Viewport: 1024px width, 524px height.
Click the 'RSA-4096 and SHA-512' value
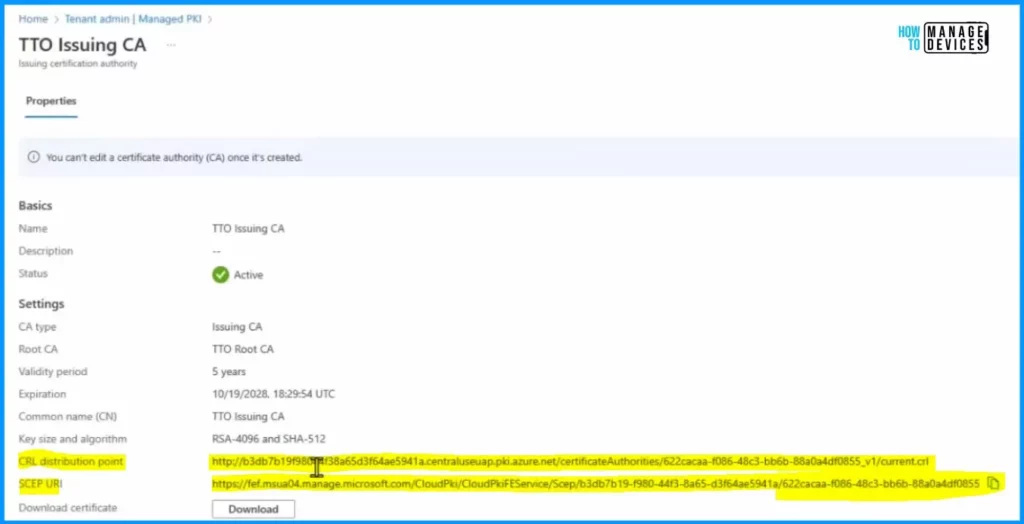point(268,439)
